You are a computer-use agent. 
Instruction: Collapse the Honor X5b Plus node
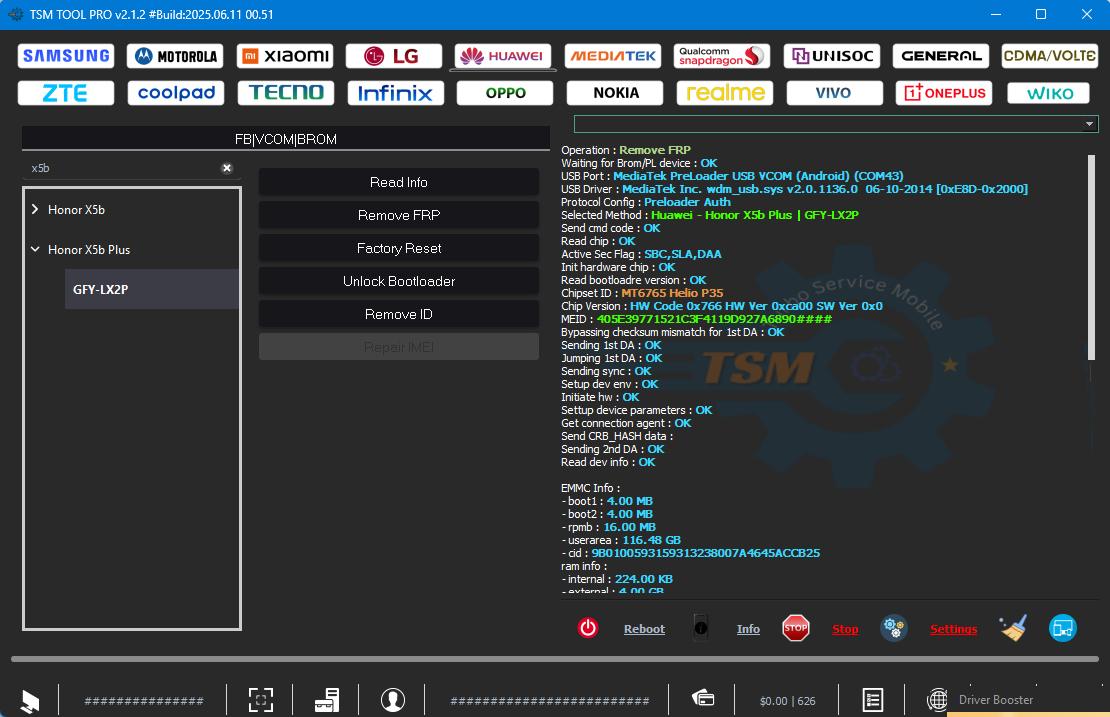[35, 249]
